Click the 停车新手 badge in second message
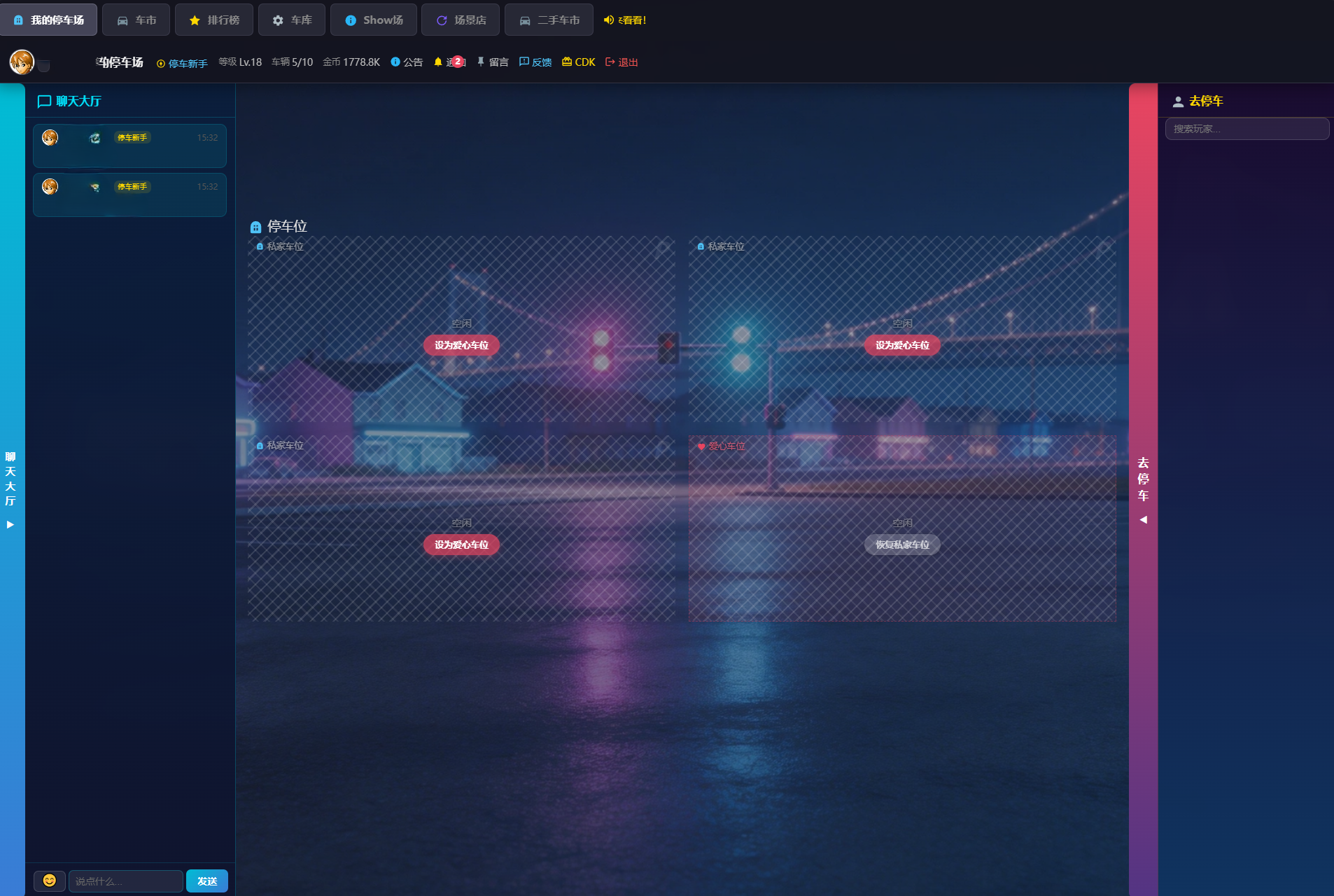This screenshot has width=1334, height=896. coord(132,187)
